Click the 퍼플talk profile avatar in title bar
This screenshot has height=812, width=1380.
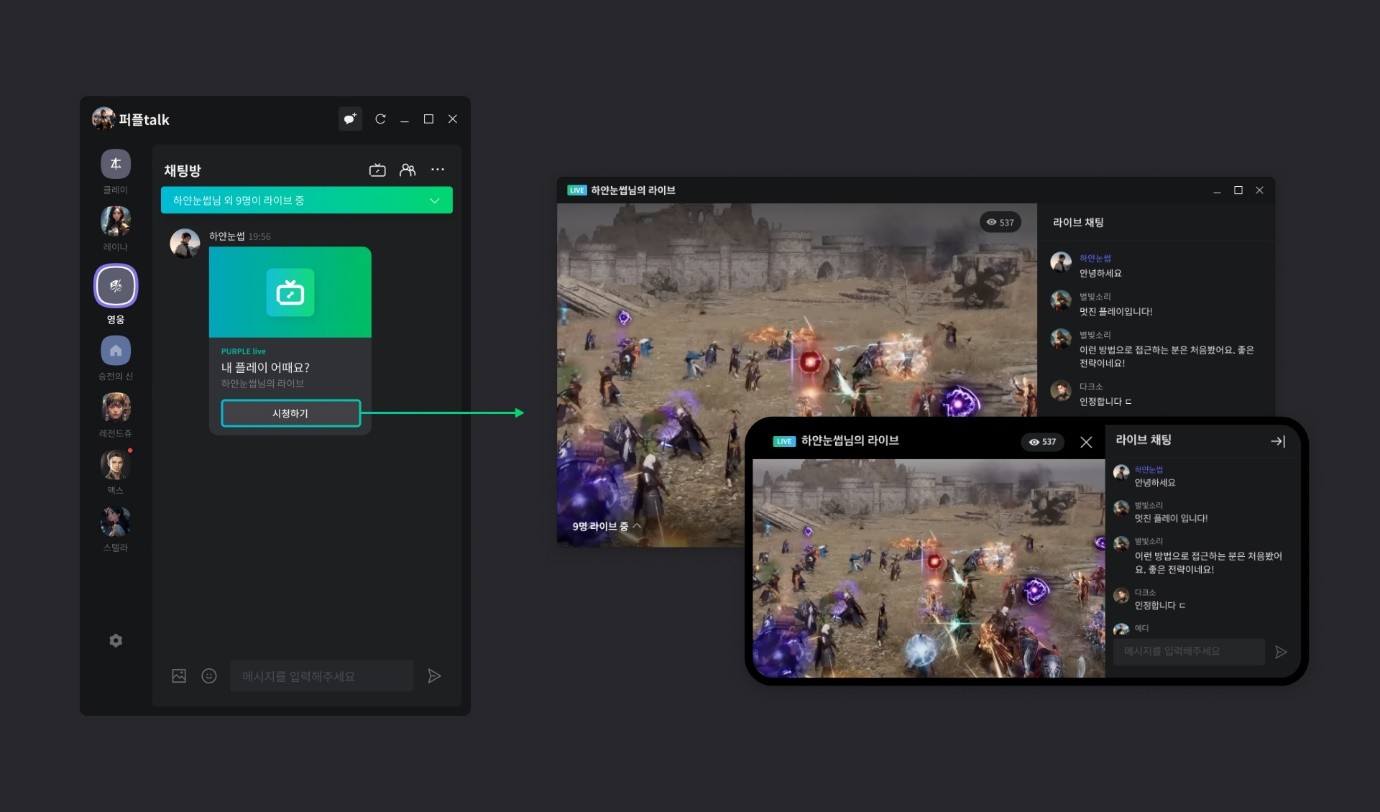click(103, 119)
